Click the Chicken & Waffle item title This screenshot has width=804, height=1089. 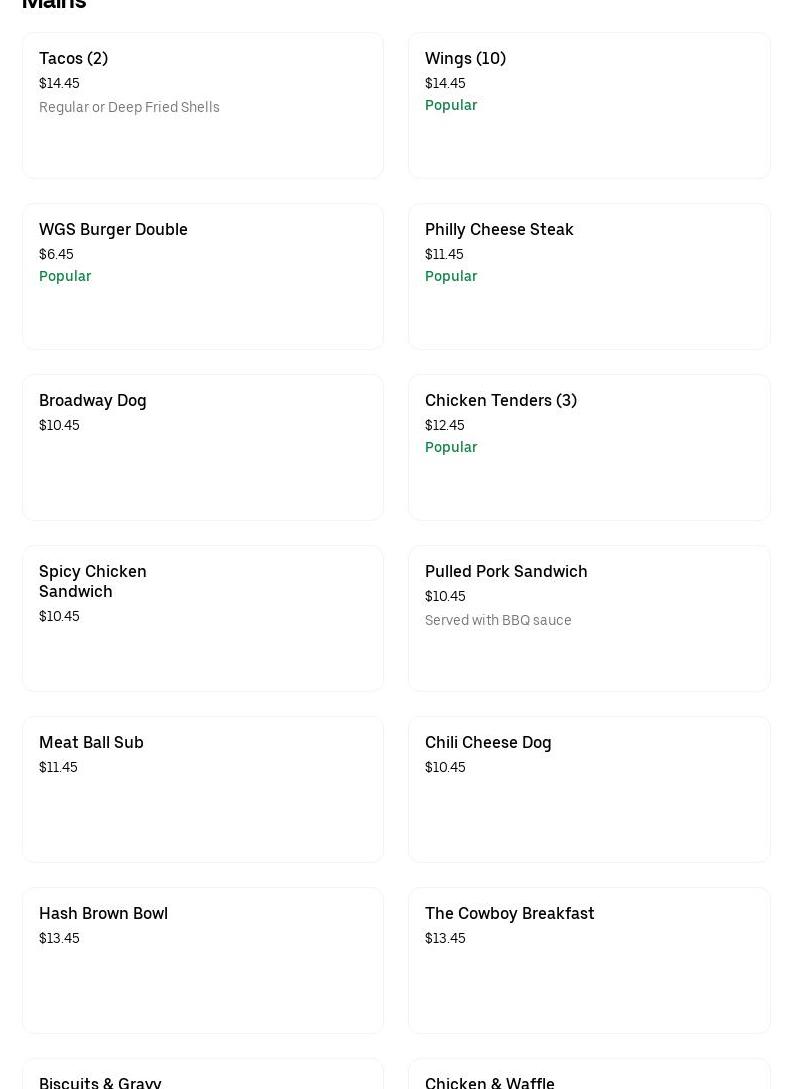[x=490, y=1082]
